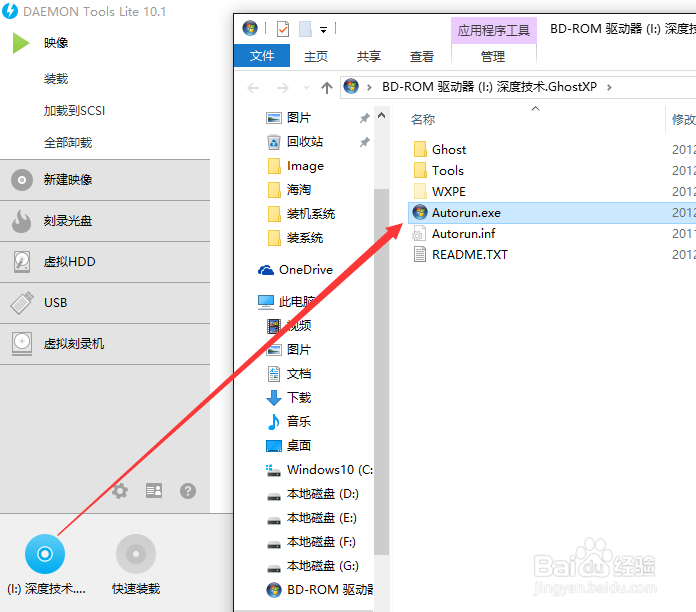This screenshot has height=612, width=696.
Task: Click the navigation pane scrollbar thumb
Action: (381, 372)
